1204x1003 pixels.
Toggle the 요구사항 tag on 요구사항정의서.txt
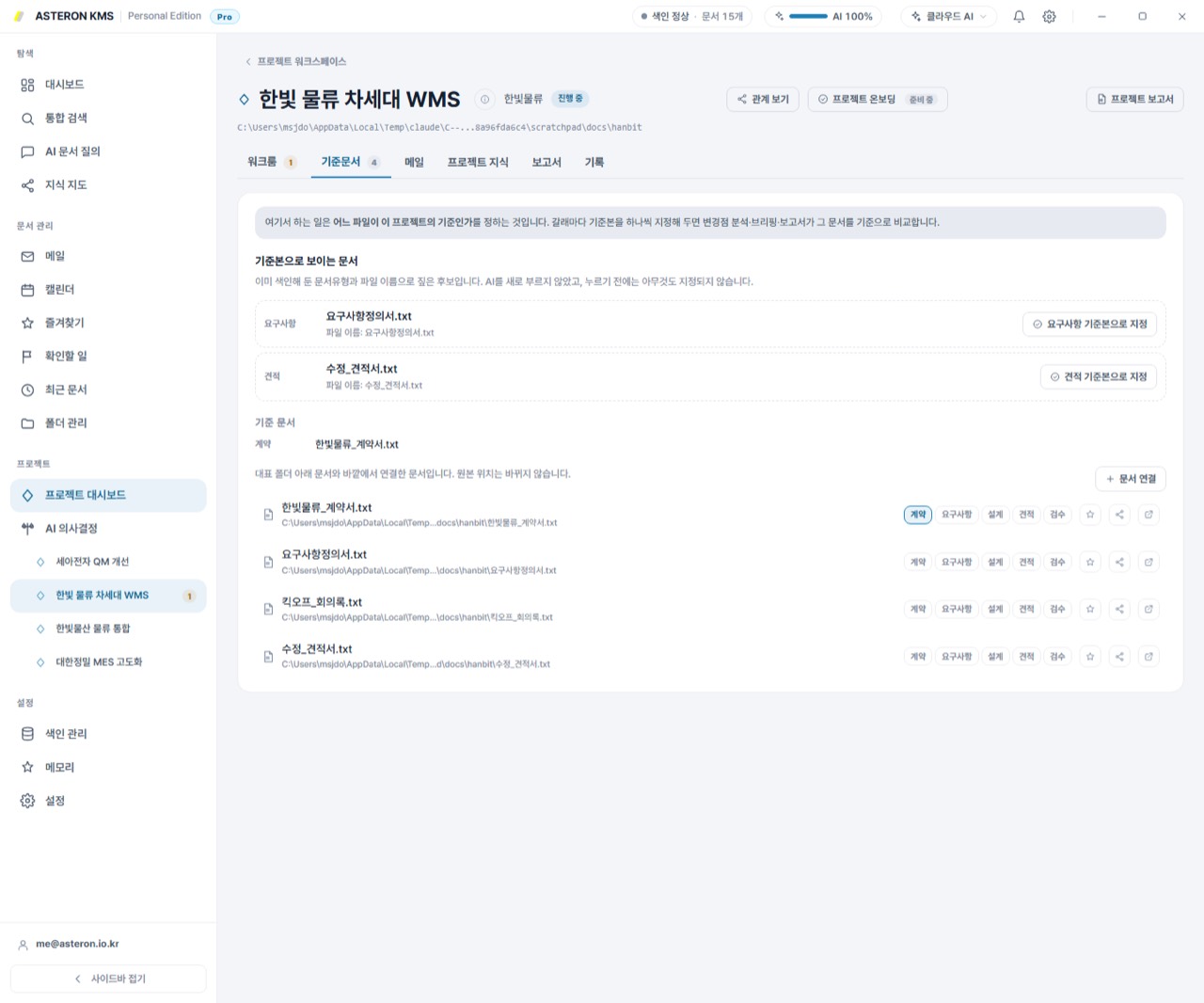(x=957, y=562)
